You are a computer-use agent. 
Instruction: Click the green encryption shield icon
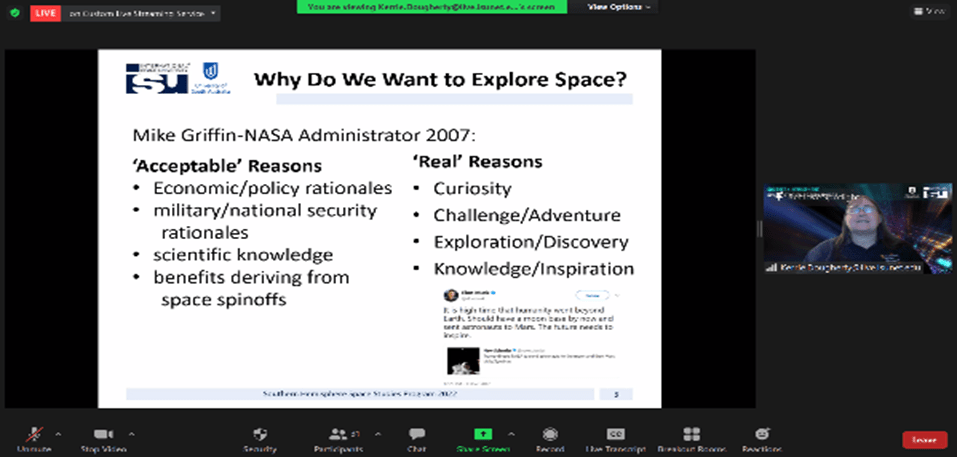coord(14,13)
